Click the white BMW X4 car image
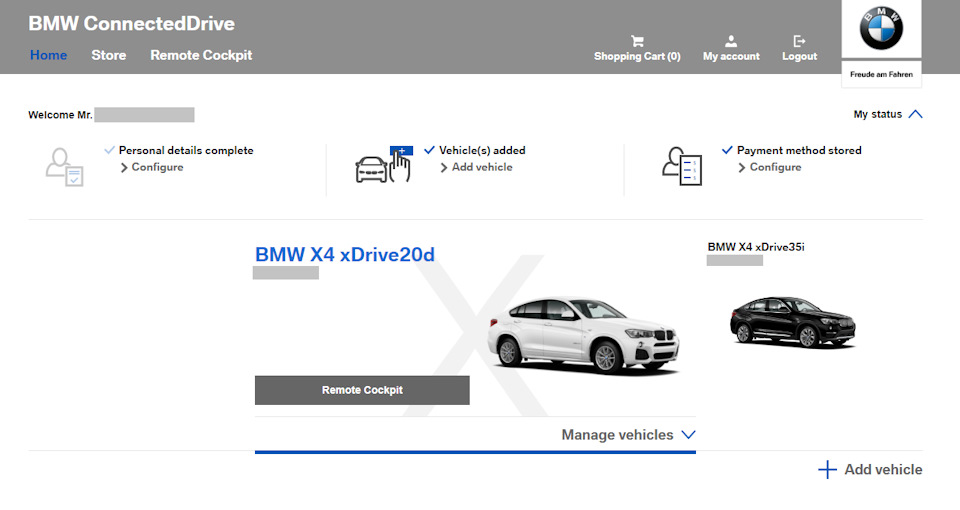Screen dimensions: 960x510 583,335
